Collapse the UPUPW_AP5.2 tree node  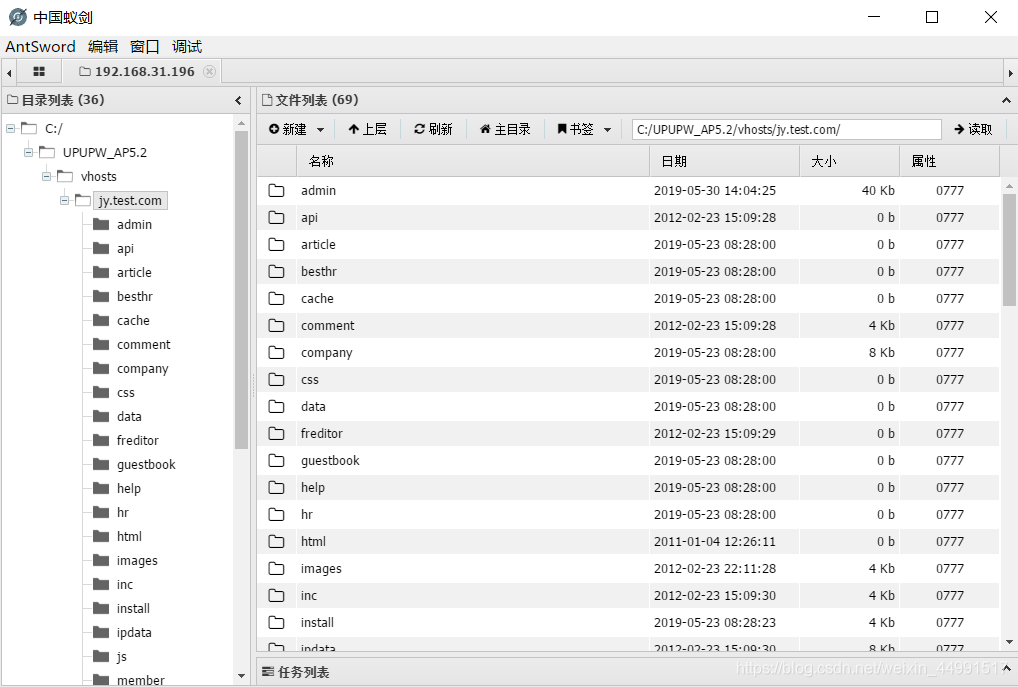(x=28, y=153)
